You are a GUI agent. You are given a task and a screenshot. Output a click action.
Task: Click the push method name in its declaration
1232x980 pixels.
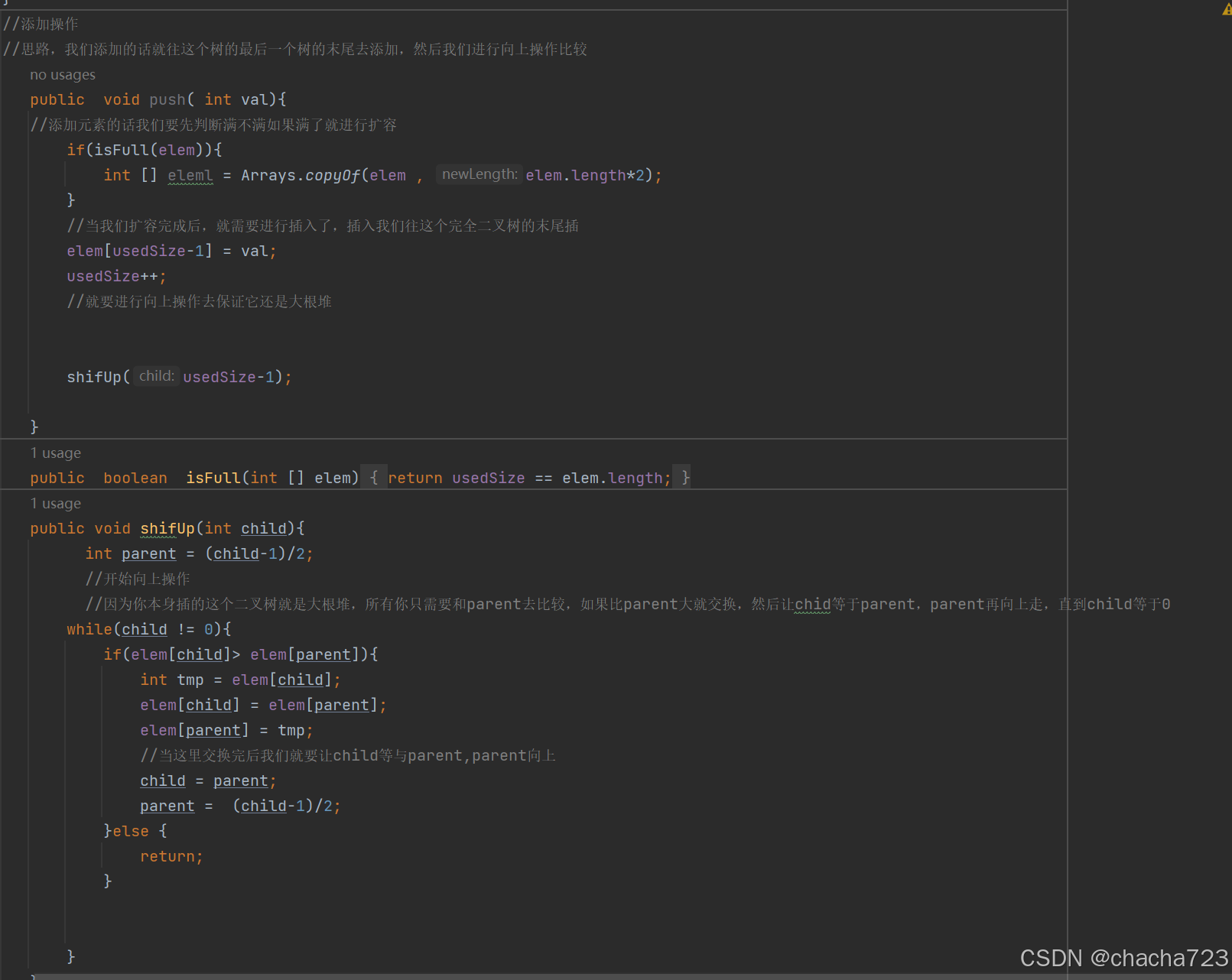point(167,99)
